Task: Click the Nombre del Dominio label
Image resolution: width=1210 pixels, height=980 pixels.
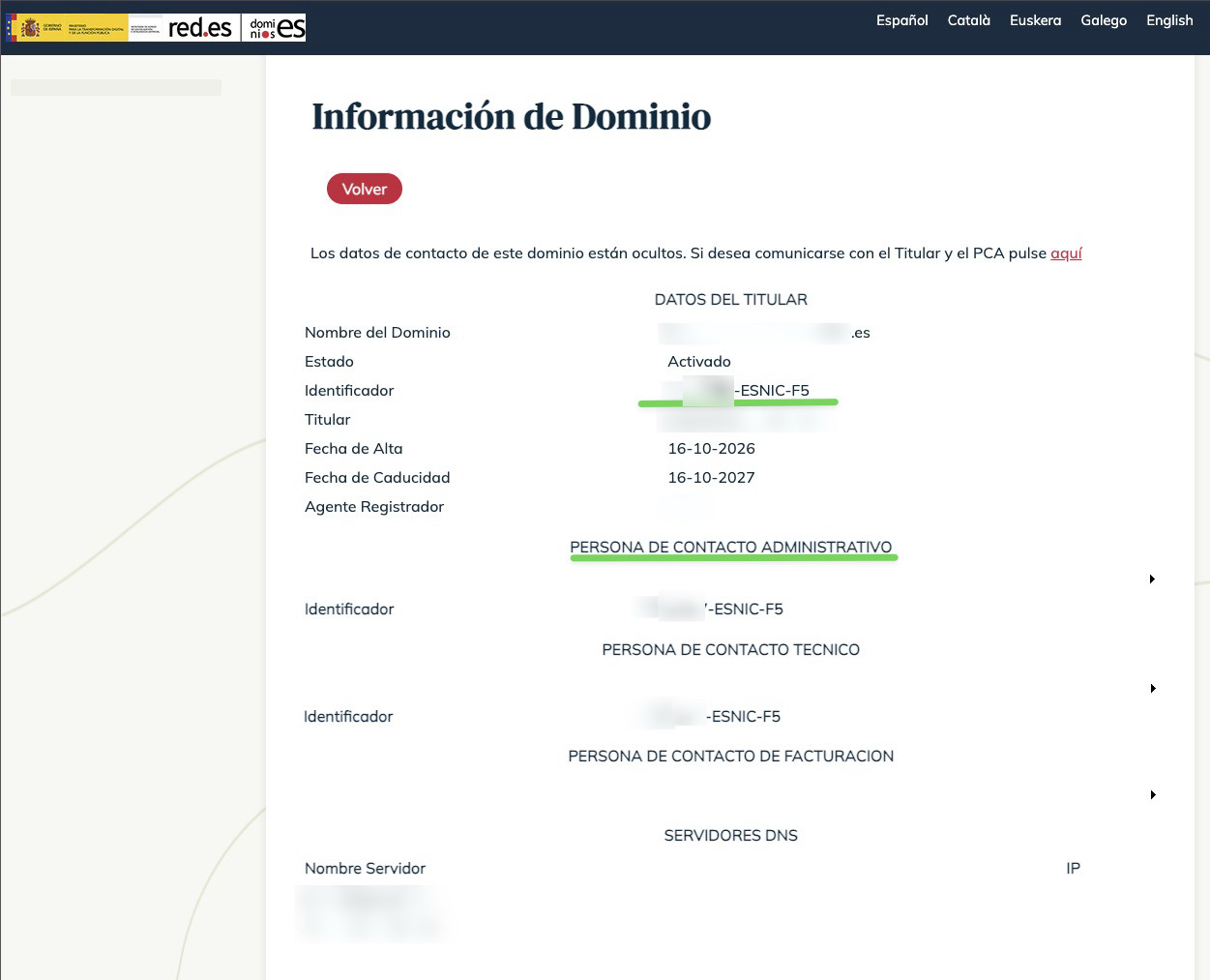Action: point(377,333)
